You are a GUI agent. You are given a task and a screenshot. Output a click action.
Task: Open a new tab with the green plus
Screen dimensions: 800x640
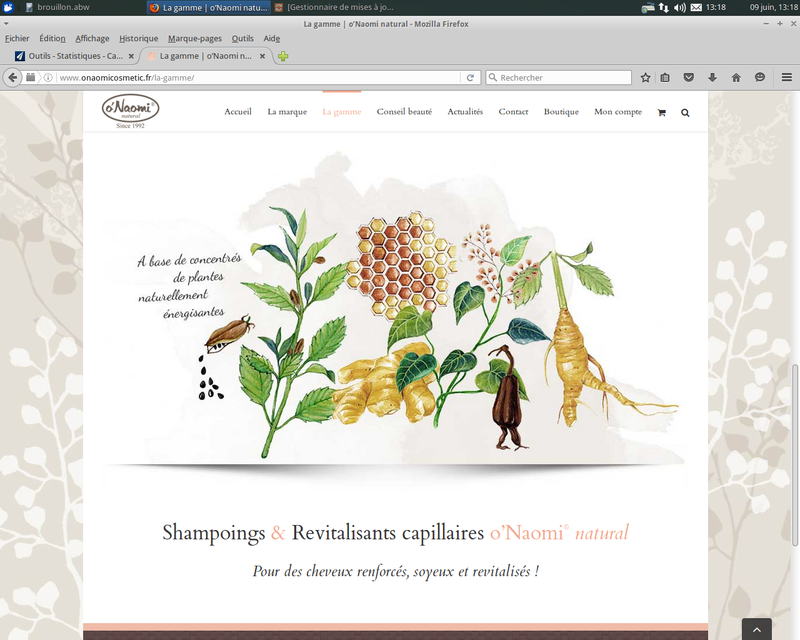point(283,56)
